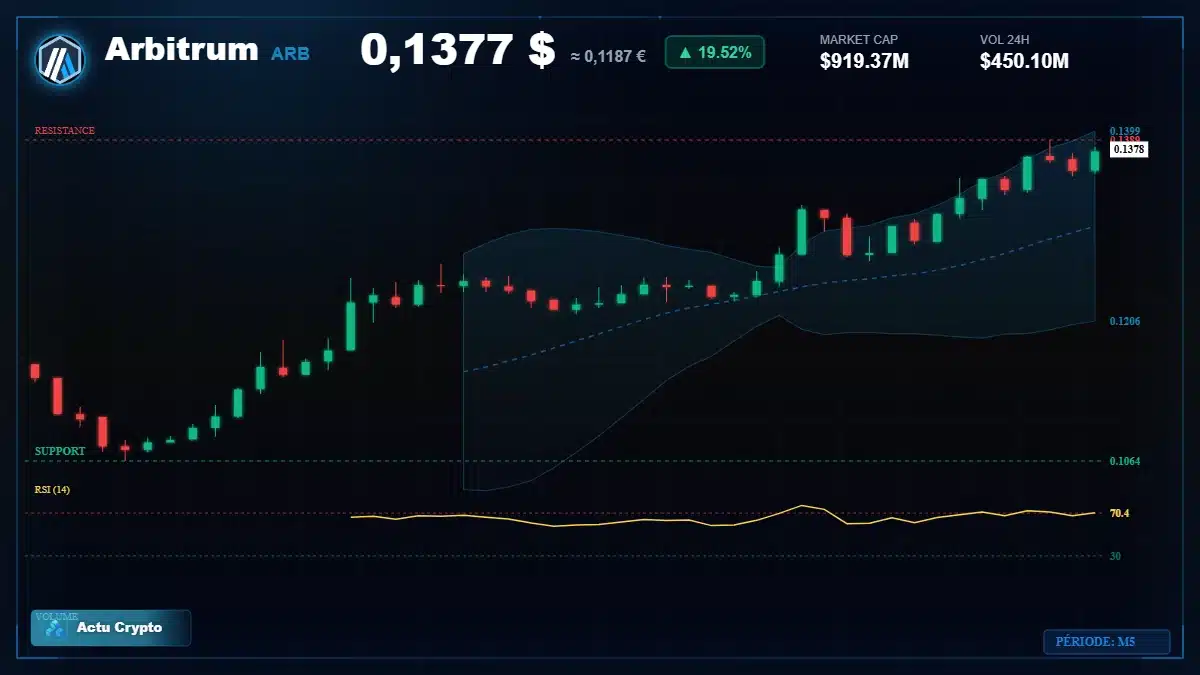Click the $450.10M volume value

pyautogui.click(x=1024, y=61)
